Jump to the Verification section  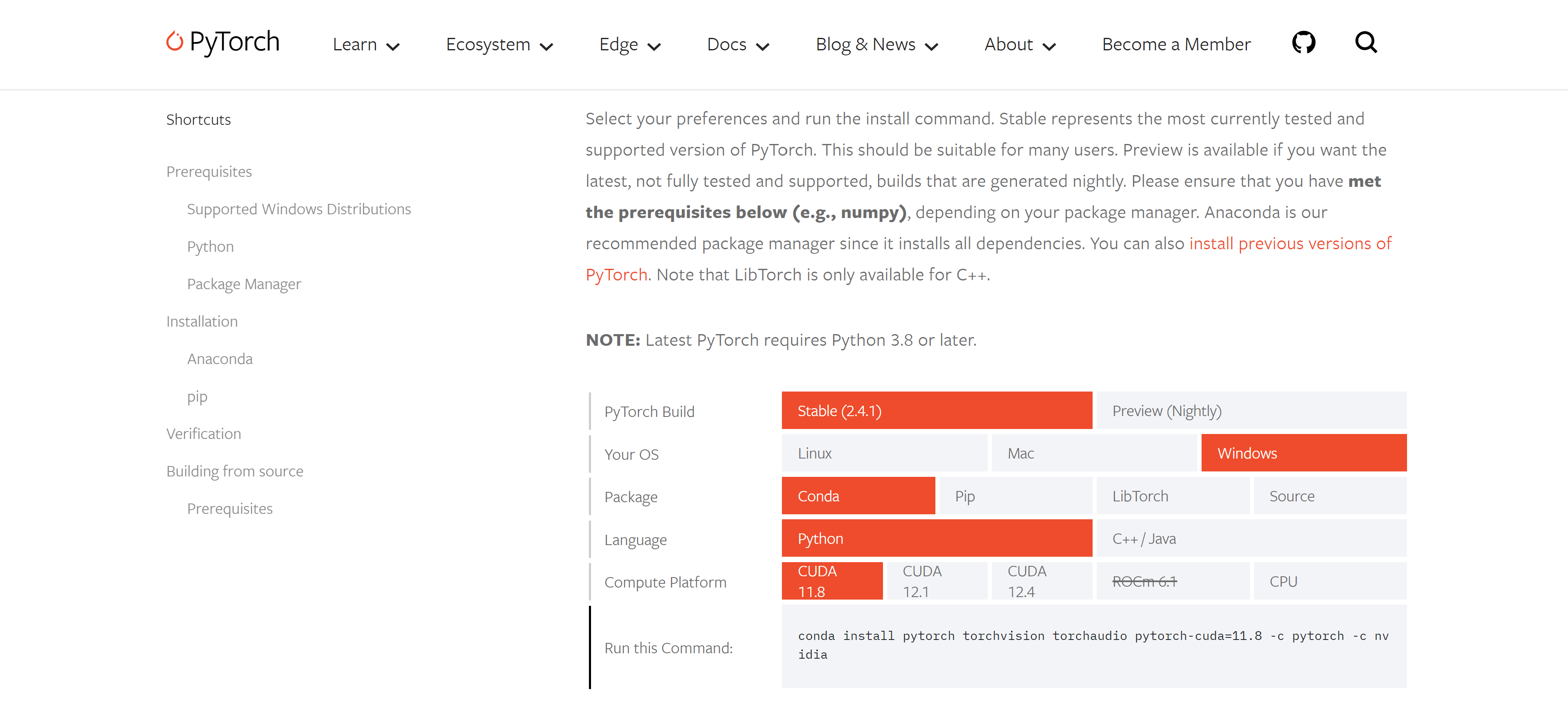203,434
